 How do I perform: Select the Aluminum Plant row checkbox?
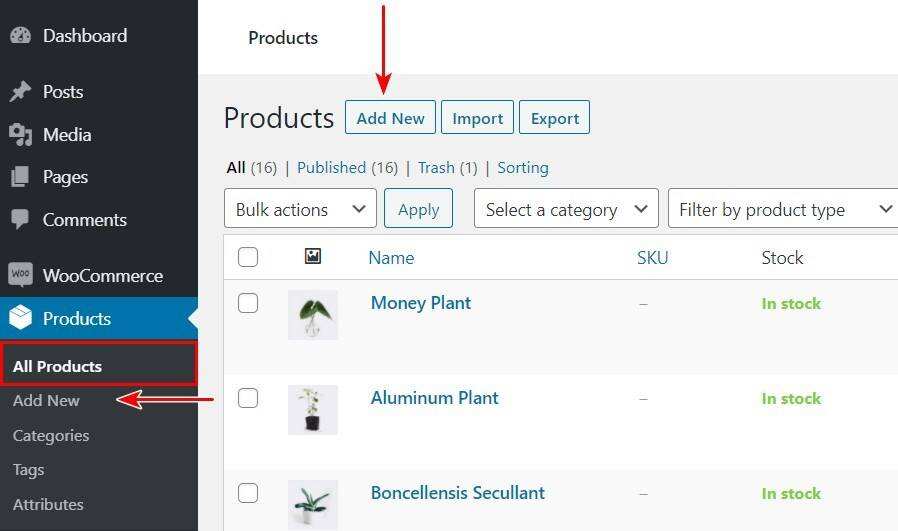pos(248,398)
